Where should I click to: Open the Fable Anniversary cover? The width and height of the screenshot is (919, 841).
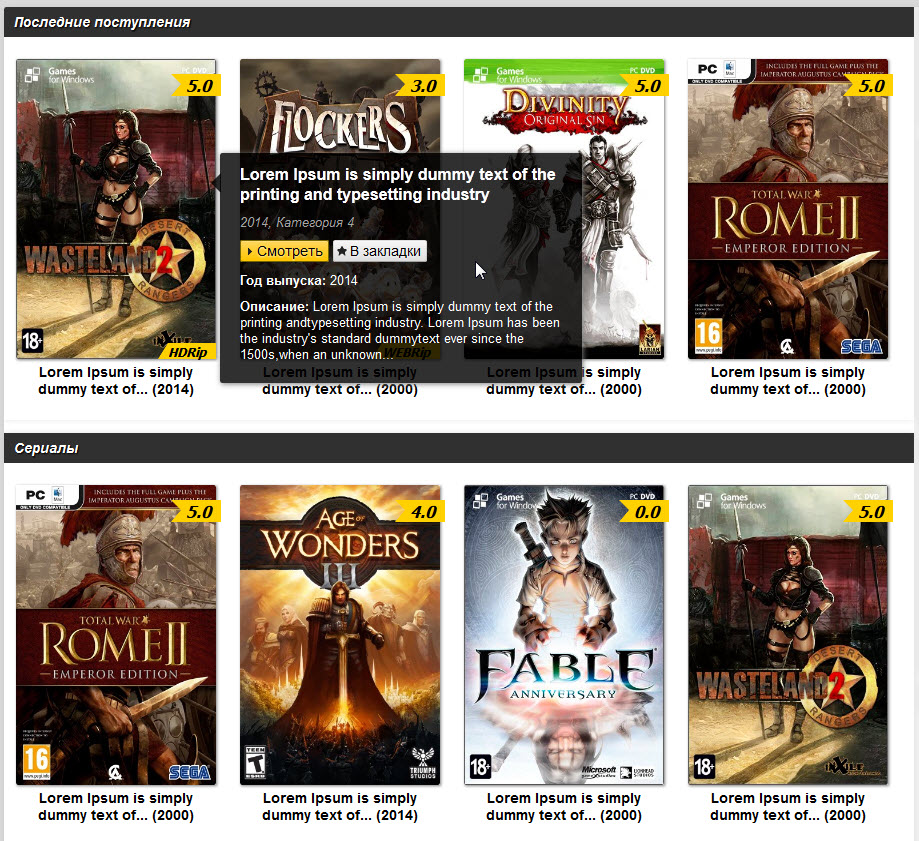[564, 635]
